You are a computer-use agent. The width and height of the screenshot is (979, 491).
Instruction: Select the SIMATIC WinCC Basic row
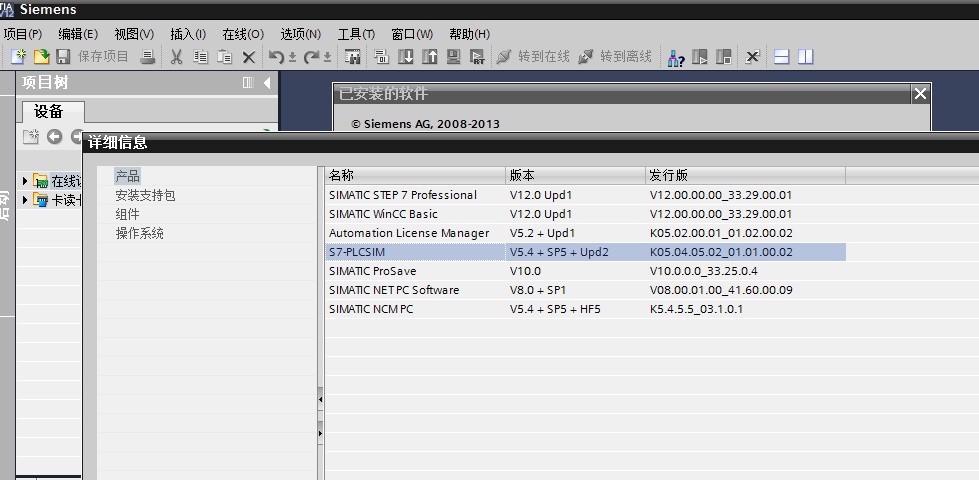(586, 214)
